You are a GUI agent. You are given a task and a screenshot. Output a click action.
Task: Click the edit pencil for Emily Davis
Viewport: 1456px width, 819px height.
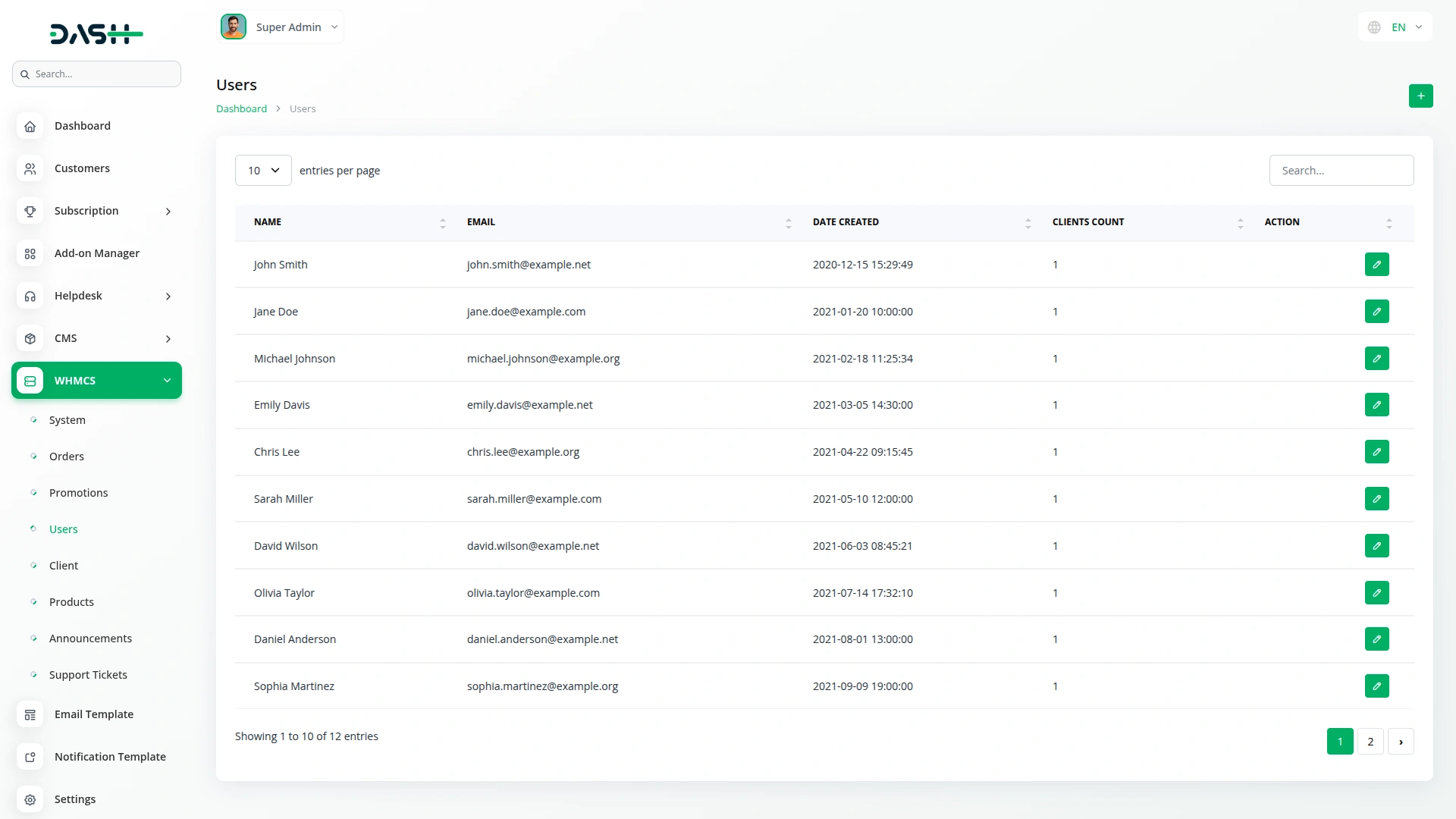1376,405
